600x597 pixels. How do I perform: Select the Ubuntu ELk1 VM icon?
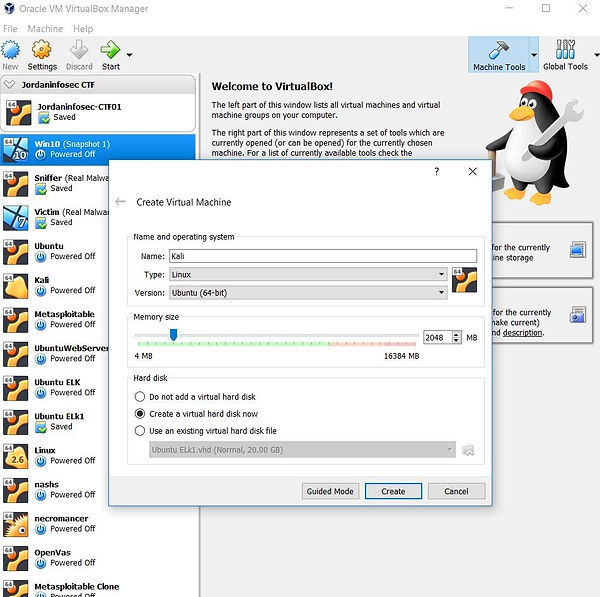[x=15, y=422]
